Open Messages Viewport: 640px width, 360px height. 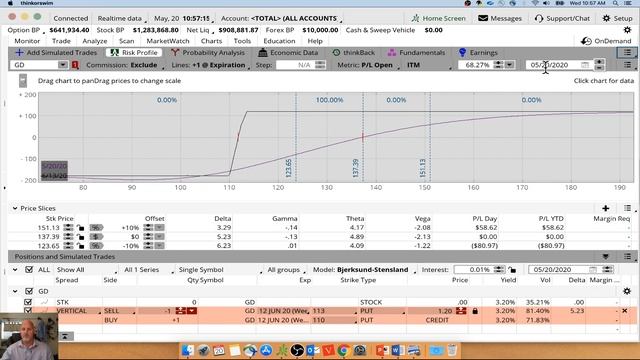500,18
